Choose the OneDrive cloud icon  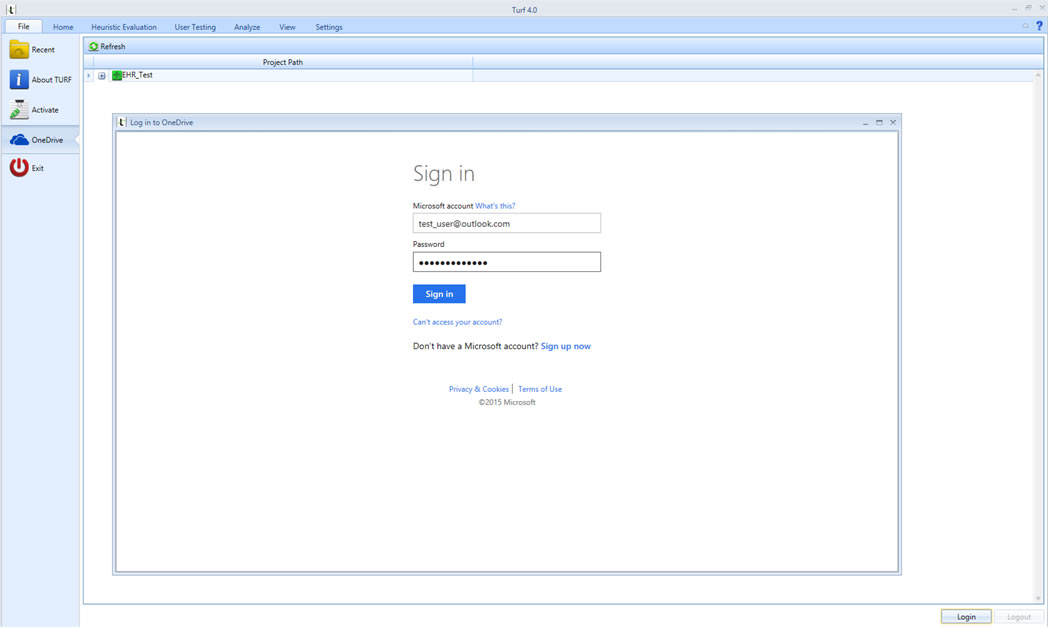(19, 140)
